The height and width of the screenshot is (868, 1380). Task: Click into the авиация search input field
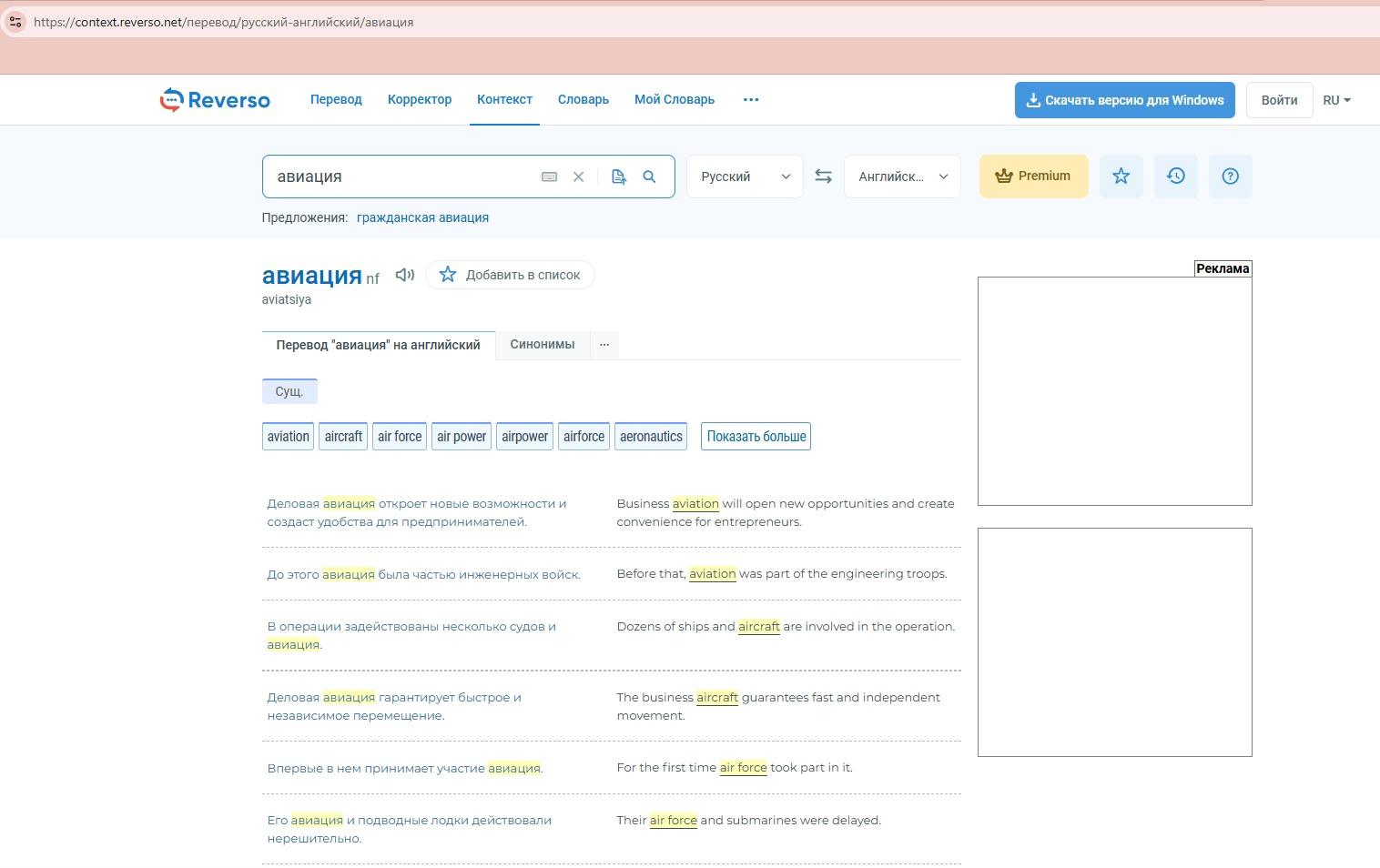(401, 177)
